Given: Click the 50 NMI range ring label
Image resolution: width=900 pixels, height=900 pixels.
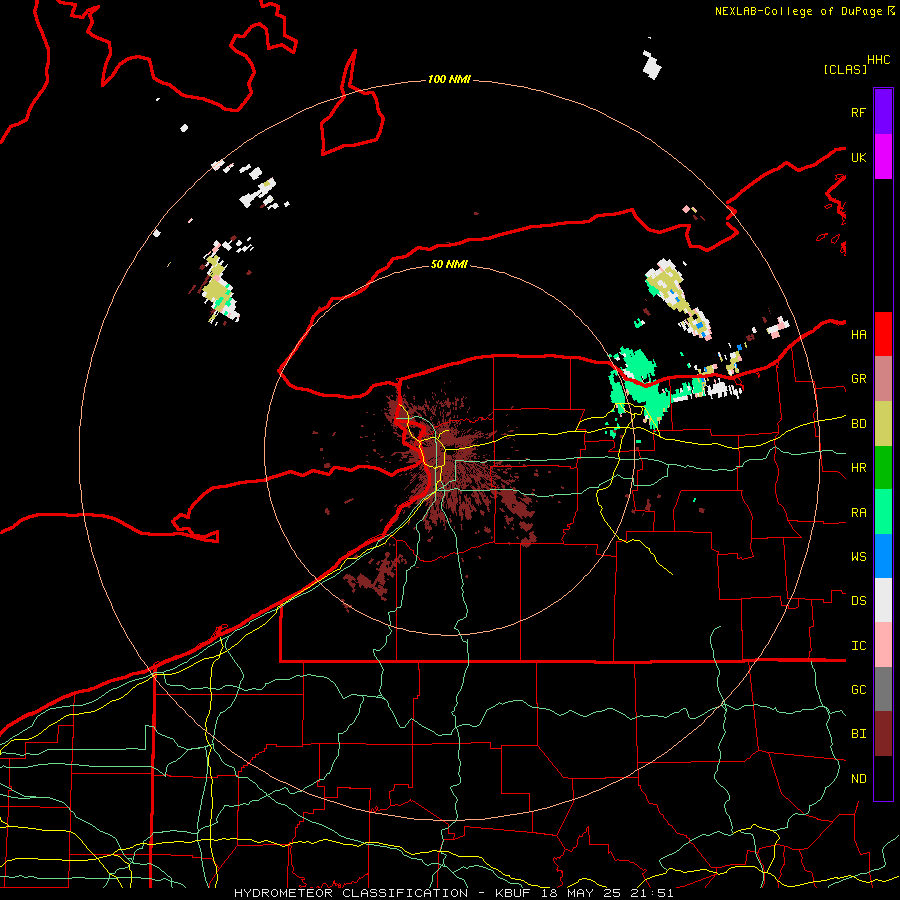Looking at the screenshot, I should [449, 264].
